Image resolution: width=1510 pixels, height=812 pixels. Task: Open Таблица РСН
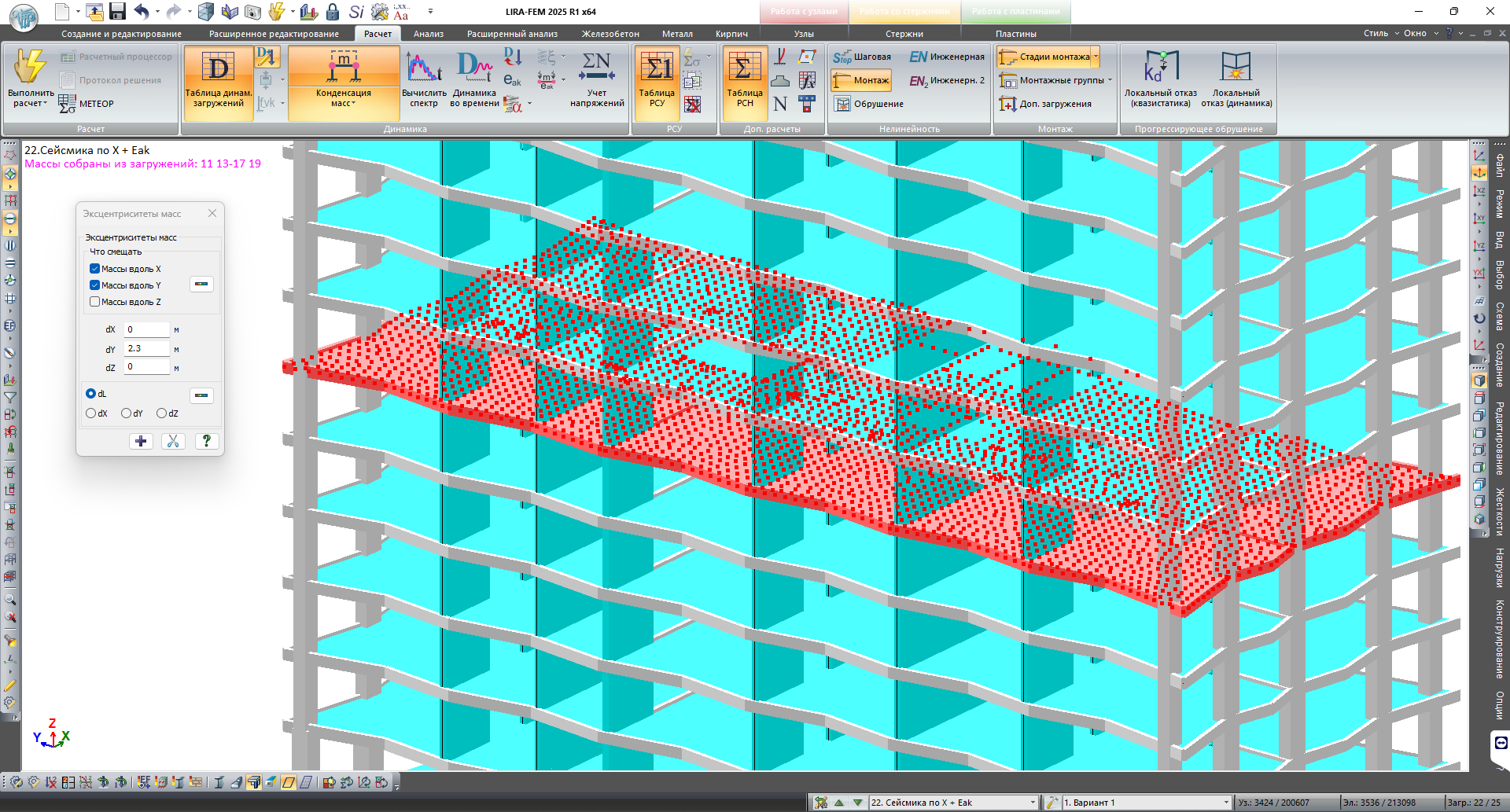744,69
